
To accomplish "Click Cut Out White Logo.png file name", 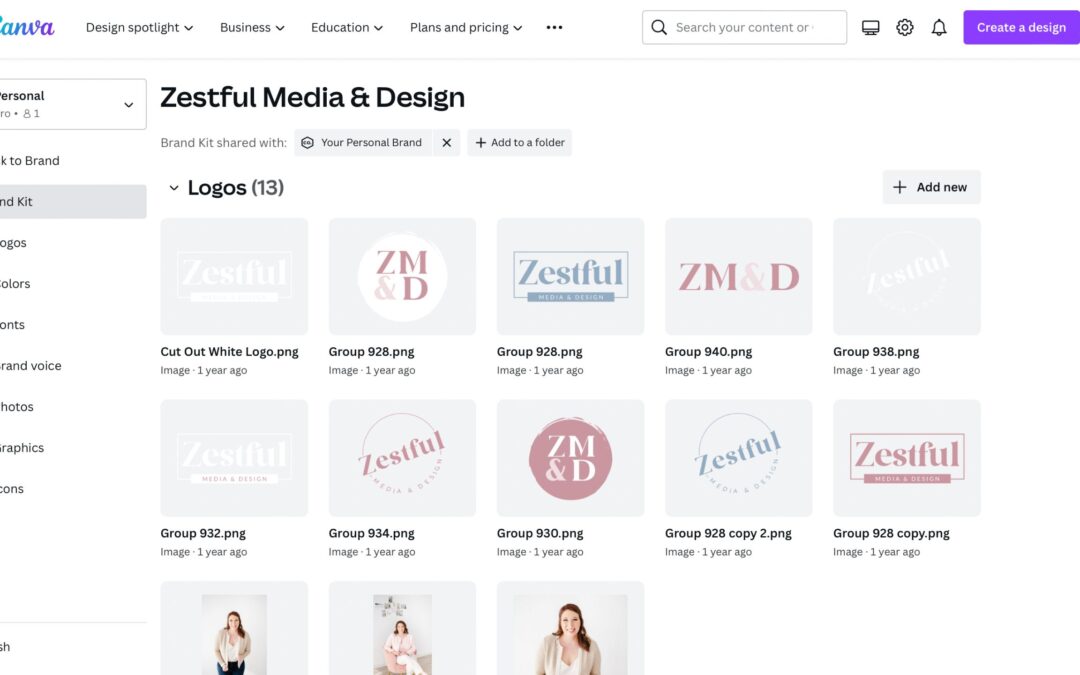I will 229,352.
